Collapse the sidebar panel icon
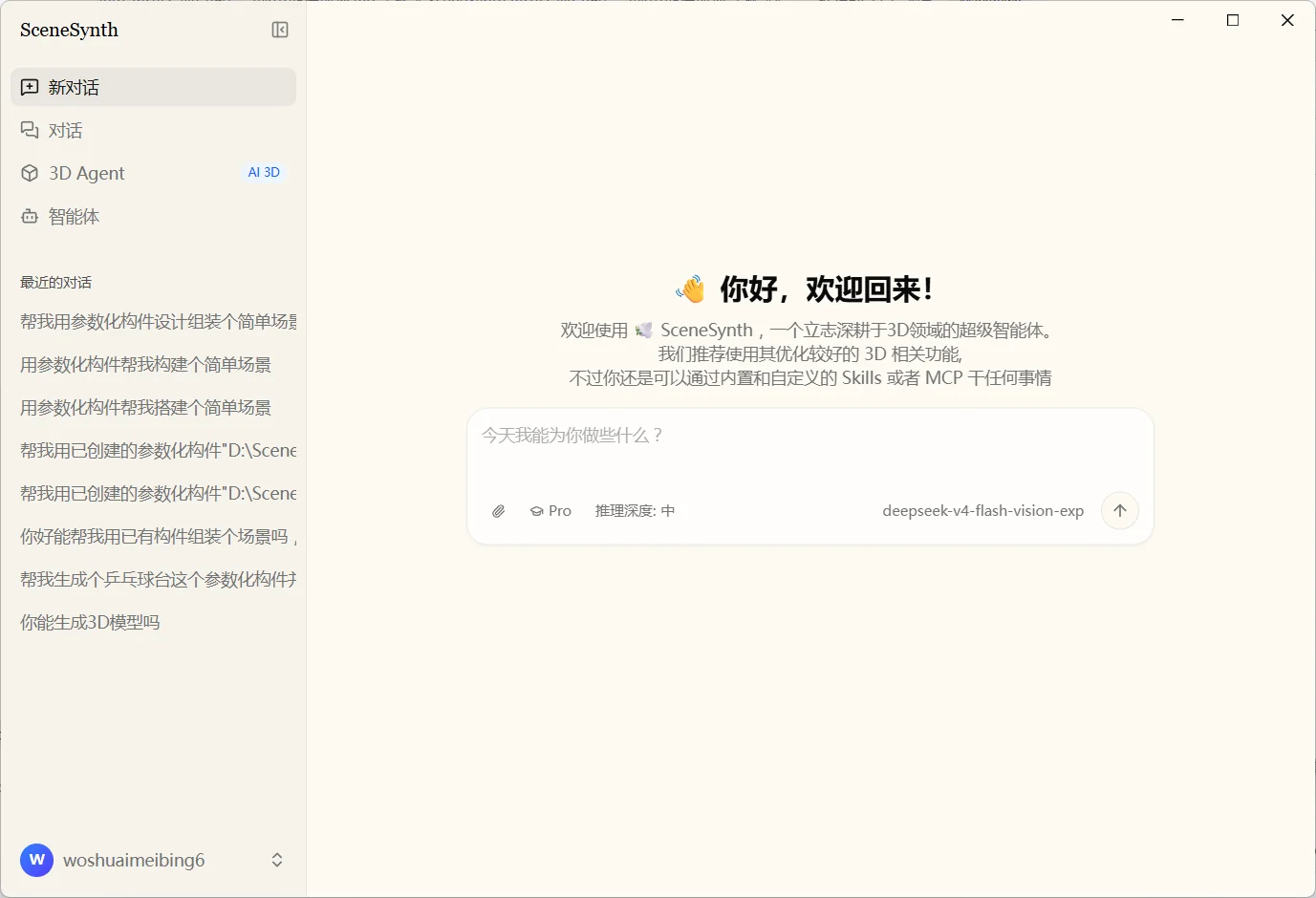 click(x=280, y=30)
